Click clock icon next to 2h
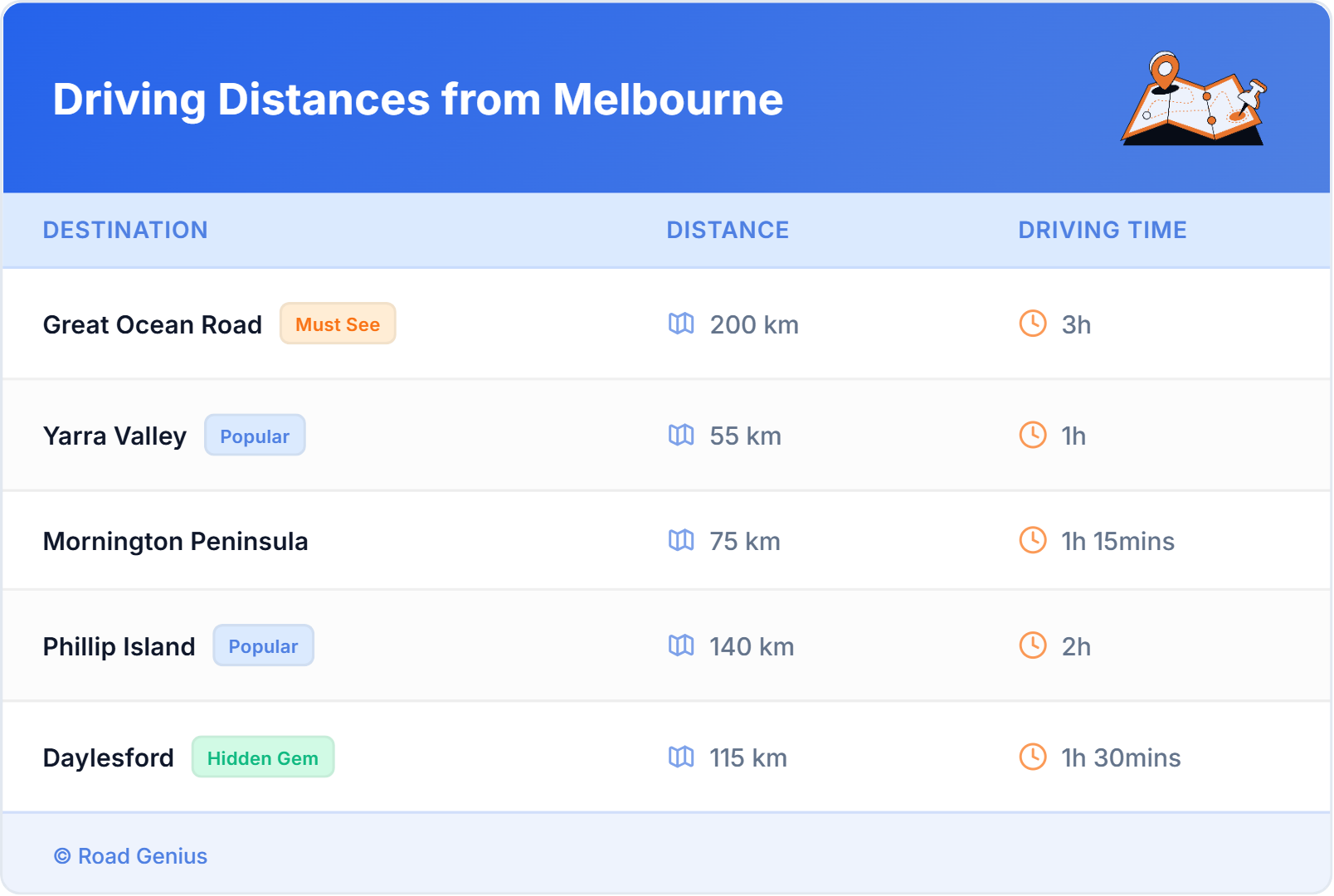 [x=1032, y=645]
